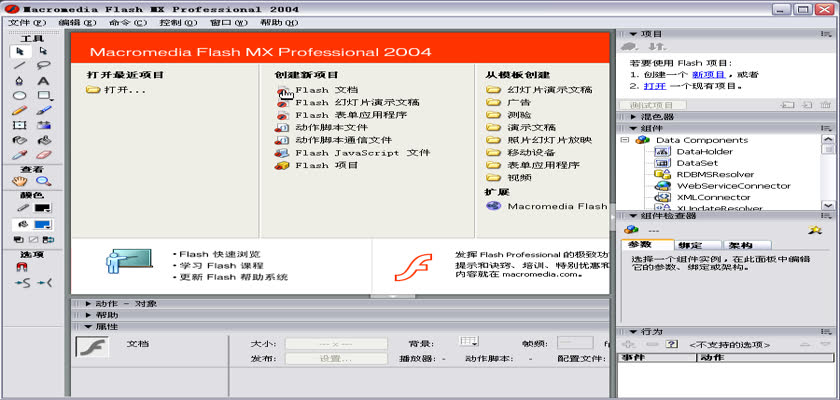Select the Lasso tool
The width and height of the screenshot is (840, 400).
point(43,66)
